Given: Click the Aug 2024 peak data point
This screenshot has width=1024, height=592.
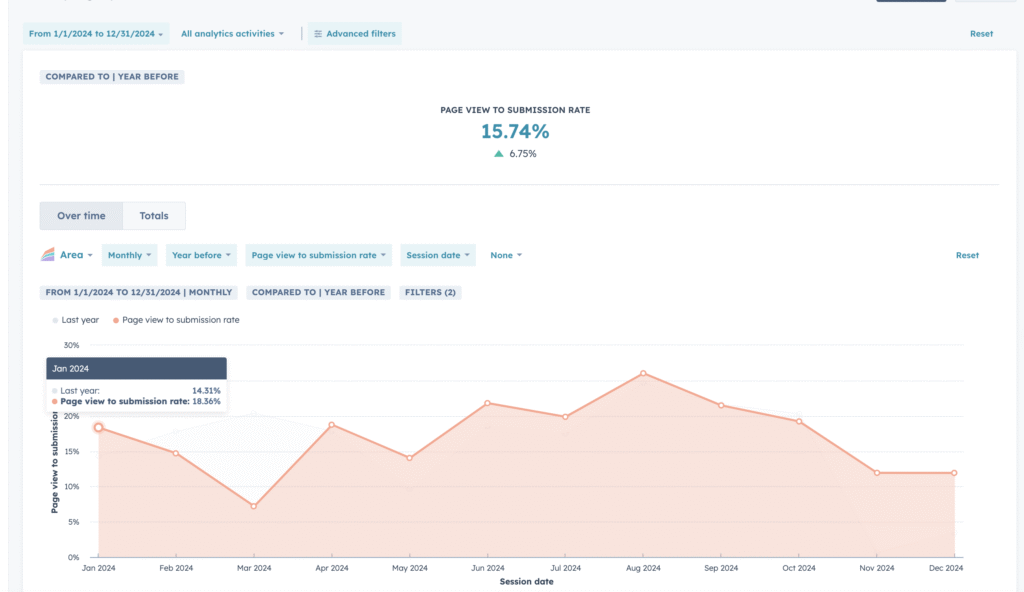Looking at the screenshot, I should [643, 373].
